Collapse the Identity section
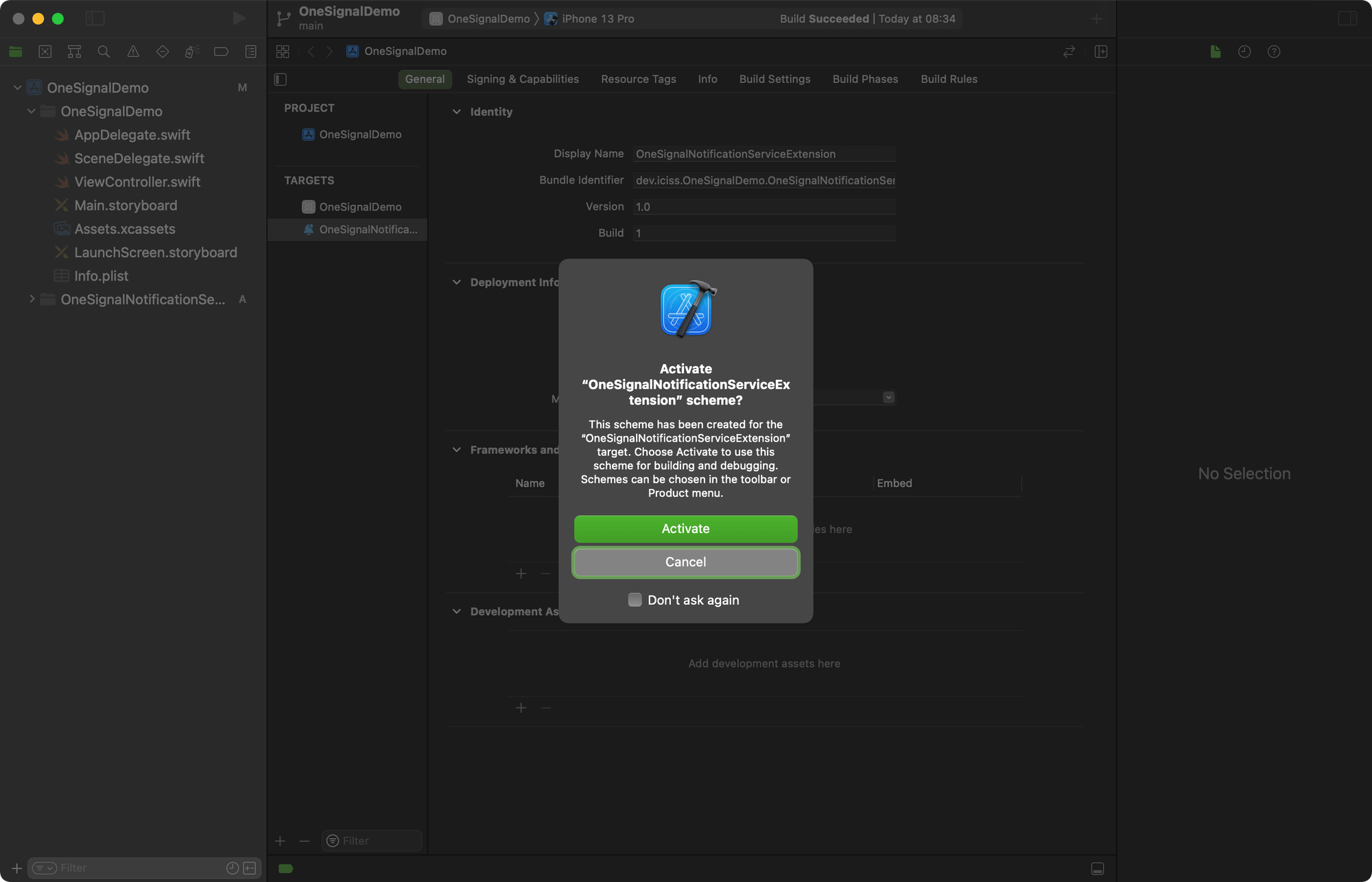The image size is (1372, 882). tap(457, 112)
